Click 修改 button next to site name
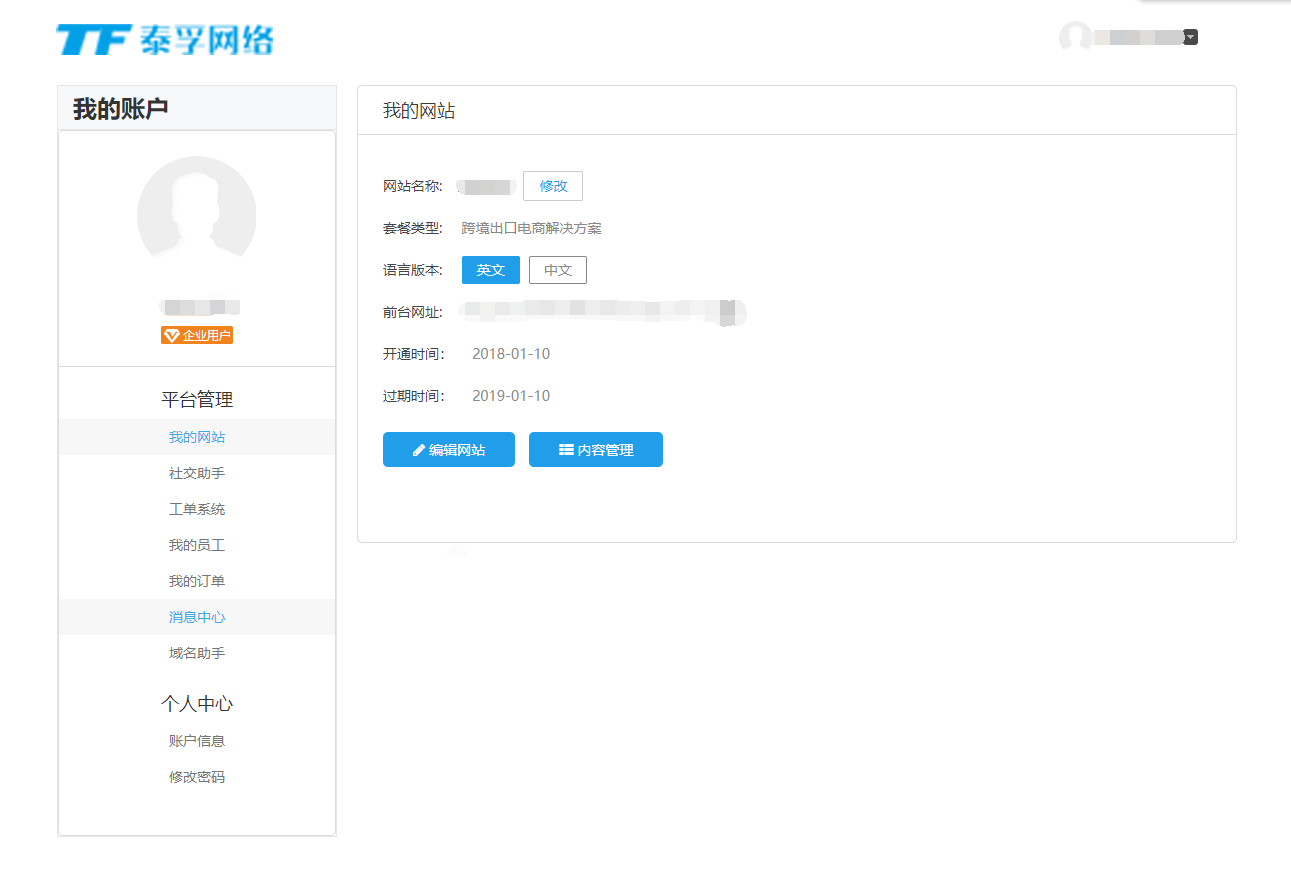Image resolution: width=1291 pixels, height=870 pixels. point(552,186)
